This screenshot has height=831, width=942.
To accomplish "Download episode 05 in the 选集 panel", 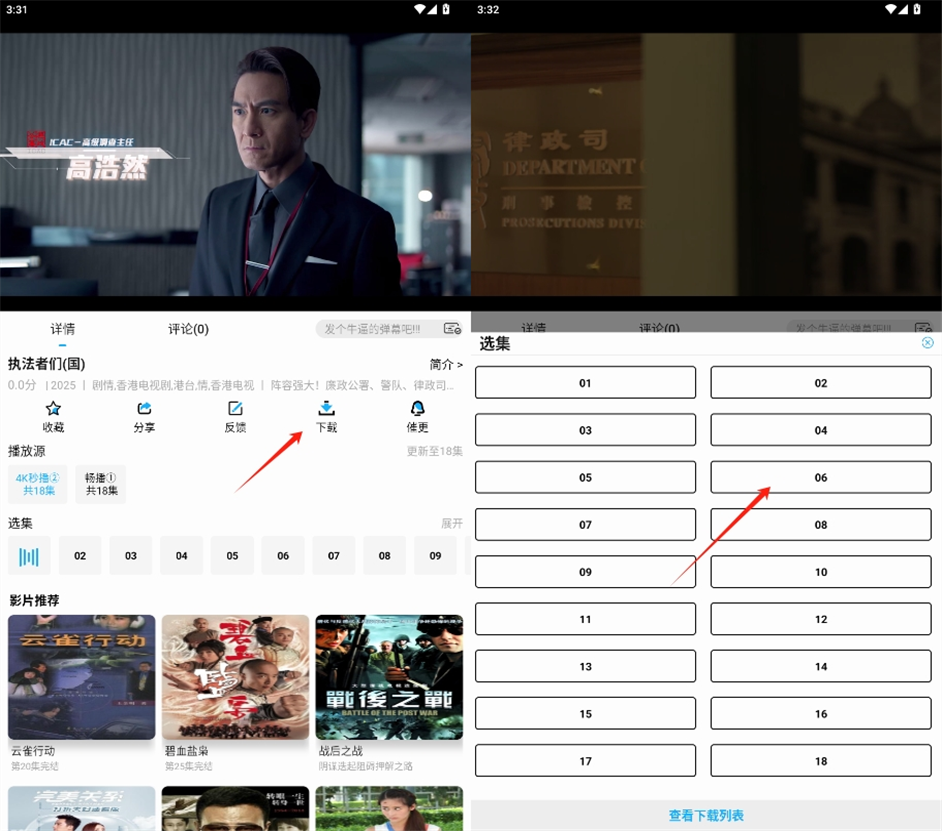I will pyautogui.click(x=586, y=477).
